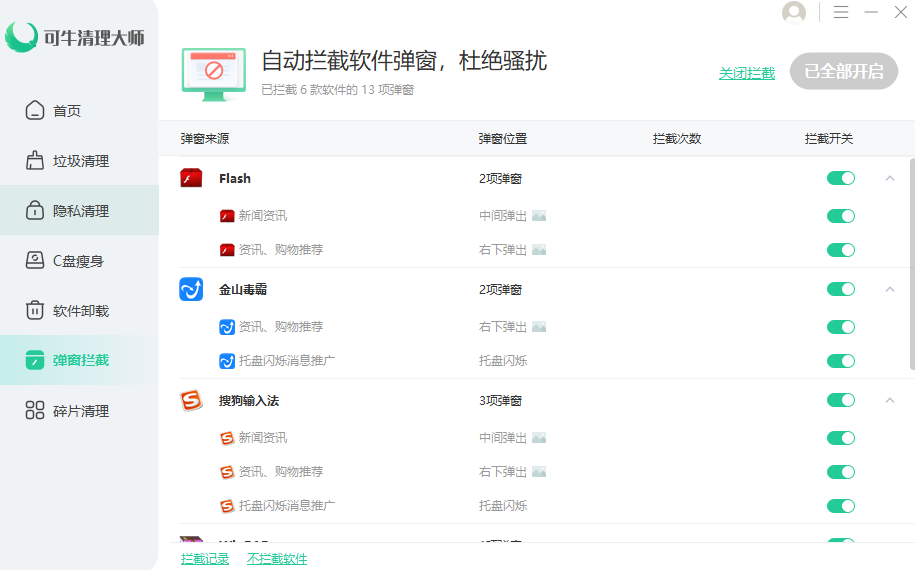Screen dimensions: 915x570
Task: Toggle 搜狗输入法 新闻资讯 popup blocking
Action: point(841,438)
